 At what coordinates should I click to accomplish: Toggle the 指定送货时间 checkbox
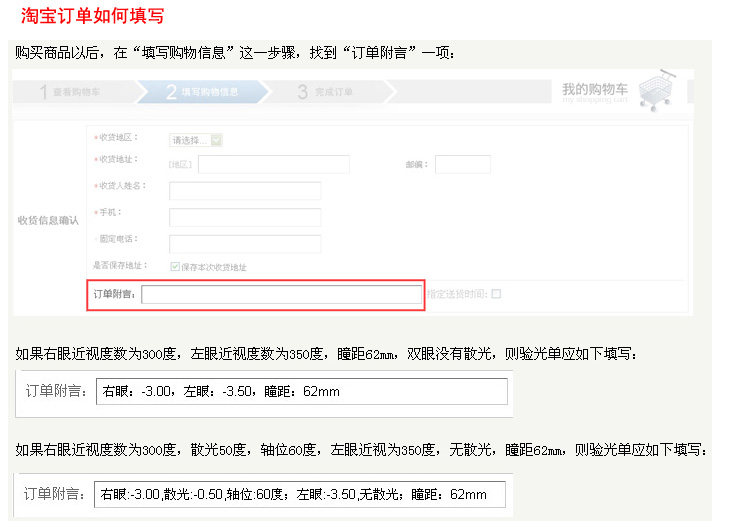[496, 294]
